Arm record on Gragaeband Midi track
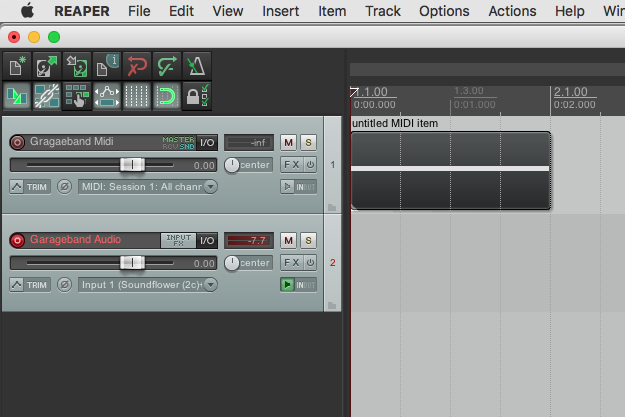Viewport: 625px width, 417px height. tap(17, 142)
